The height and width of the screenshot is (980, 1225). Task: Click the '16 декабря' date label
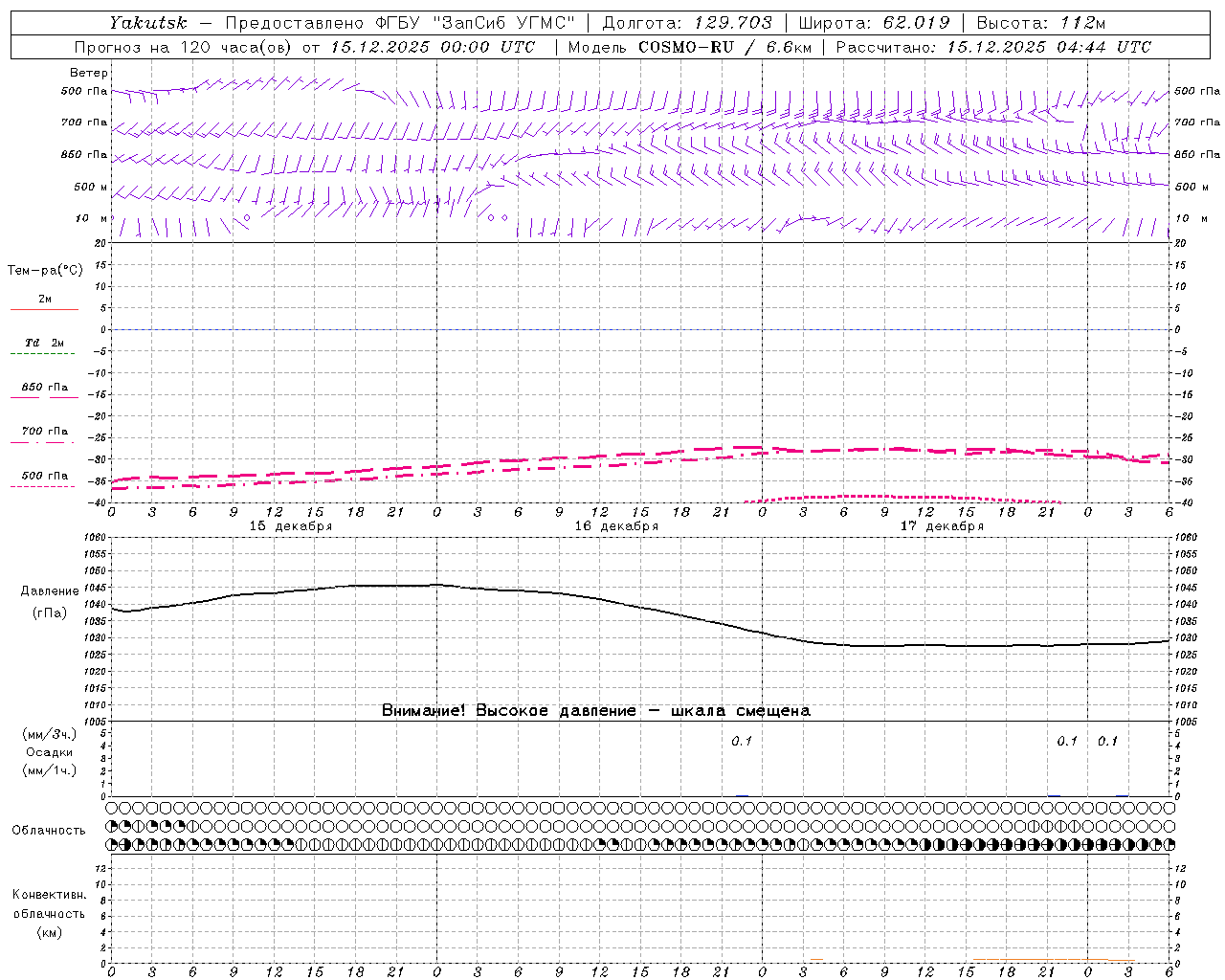[x=616, y=526]
